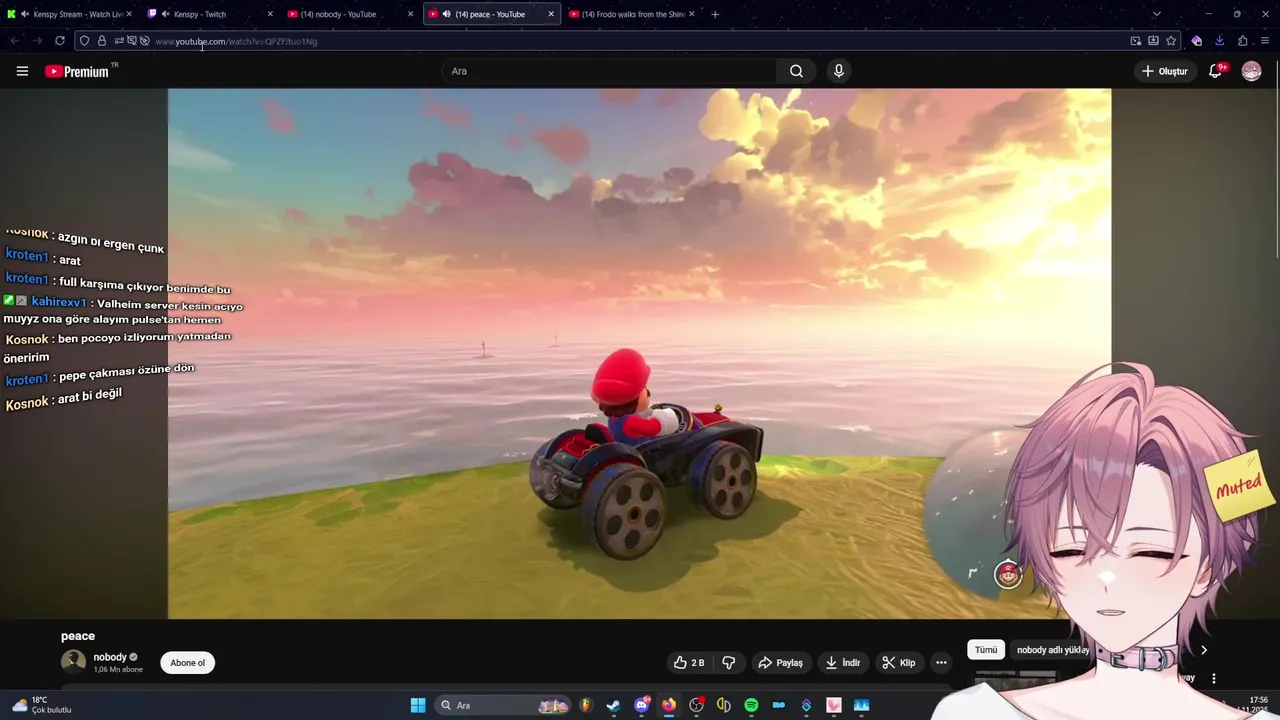Click the subscriber count 1,06 Mn abone
The height and width of the screenshot is (720, 1280).
pos(118,669)
